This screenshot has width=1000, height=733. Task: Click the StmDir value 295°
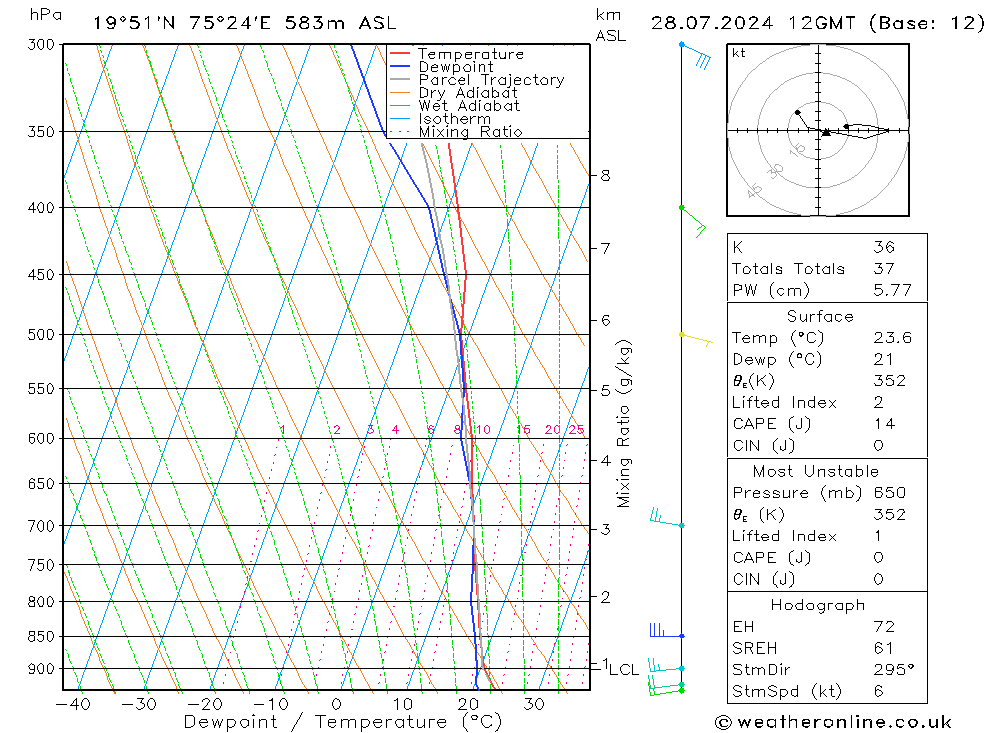coord(893,669)
